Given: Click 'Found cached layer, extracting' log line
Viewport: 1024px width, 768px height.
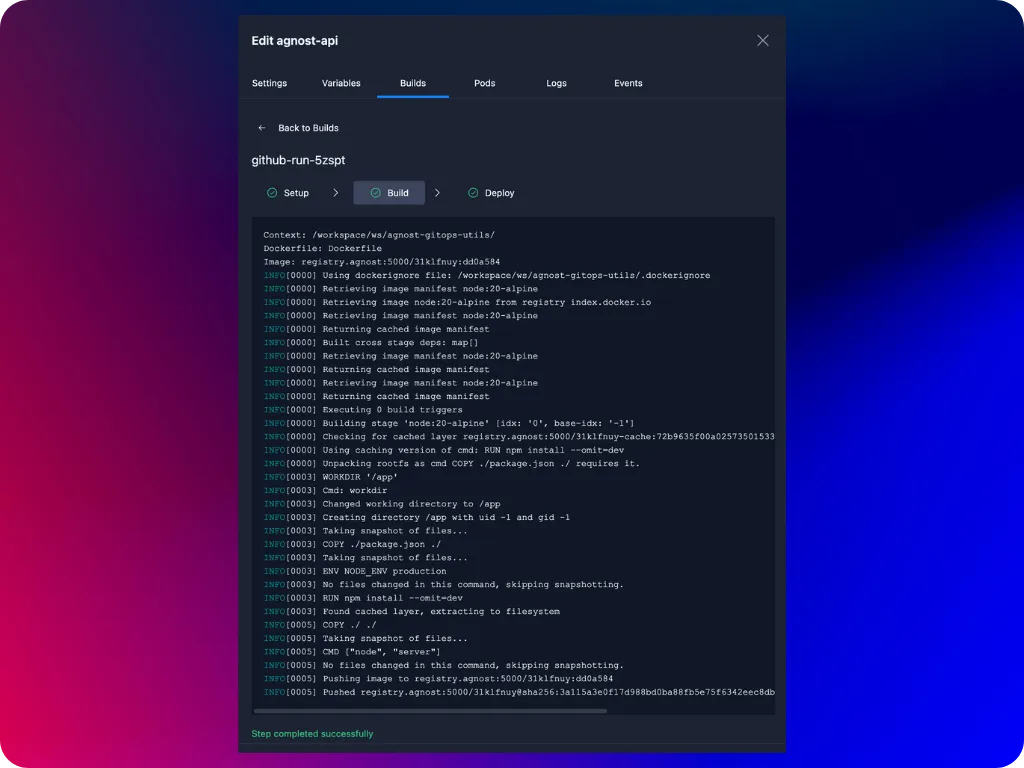Looking at the screenshot, I should (x=411, y=612).
